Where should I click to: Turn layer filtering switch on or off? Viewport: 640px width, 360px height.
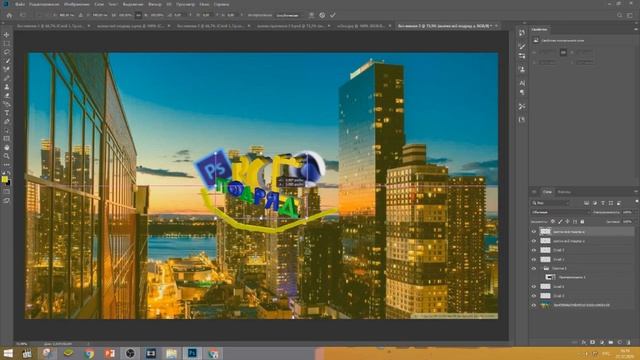click(x=636, y=202)
